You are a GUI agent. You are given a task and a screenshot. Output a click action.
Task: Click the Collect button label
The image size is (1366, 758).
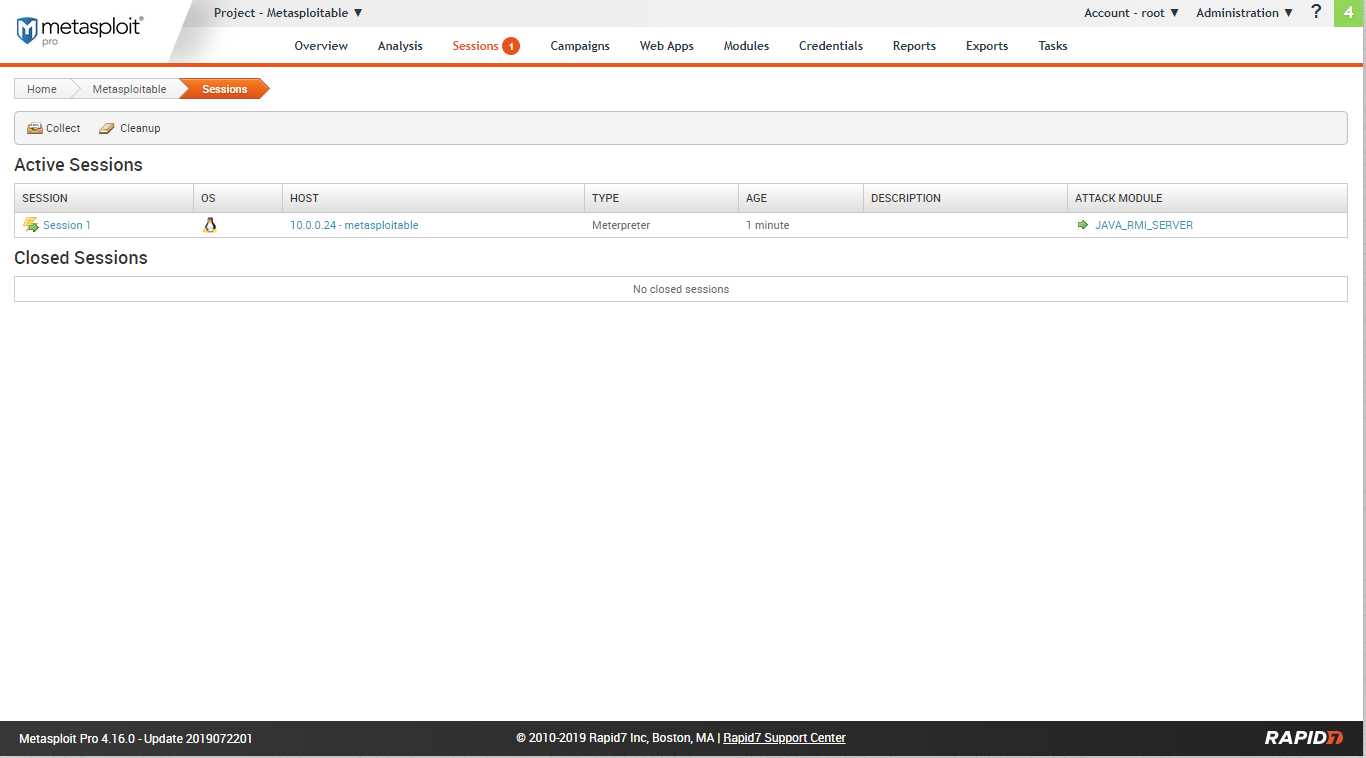point(63,128)
